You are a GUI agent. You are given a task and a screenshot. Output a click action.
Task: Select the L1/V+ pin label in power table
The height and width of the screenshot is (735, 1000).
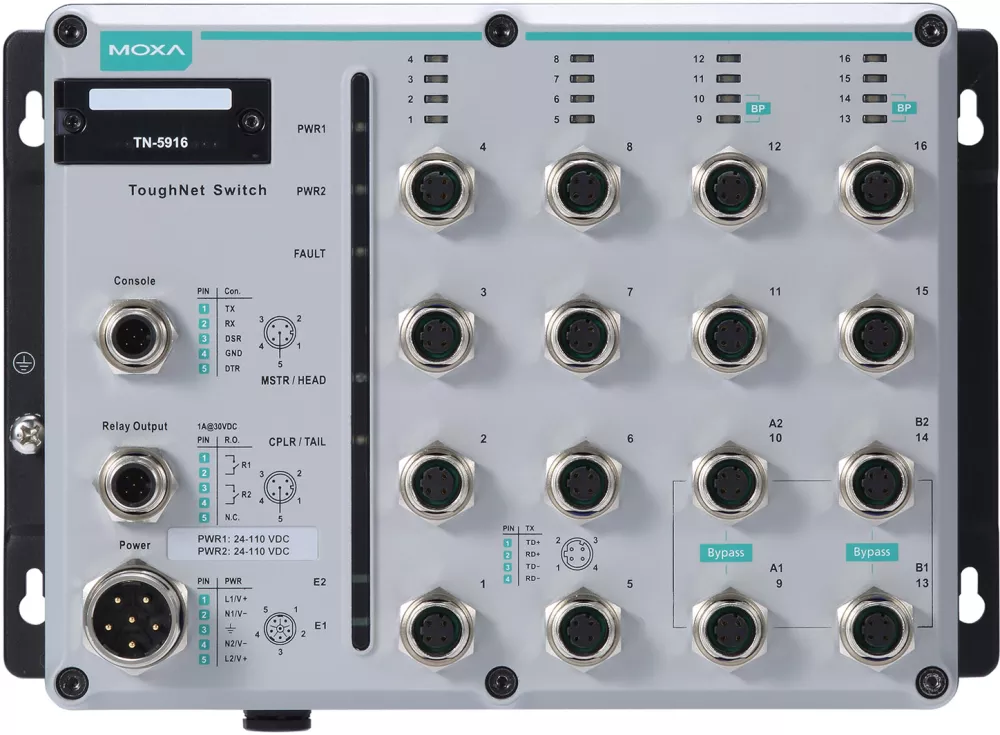coord(236,600)
